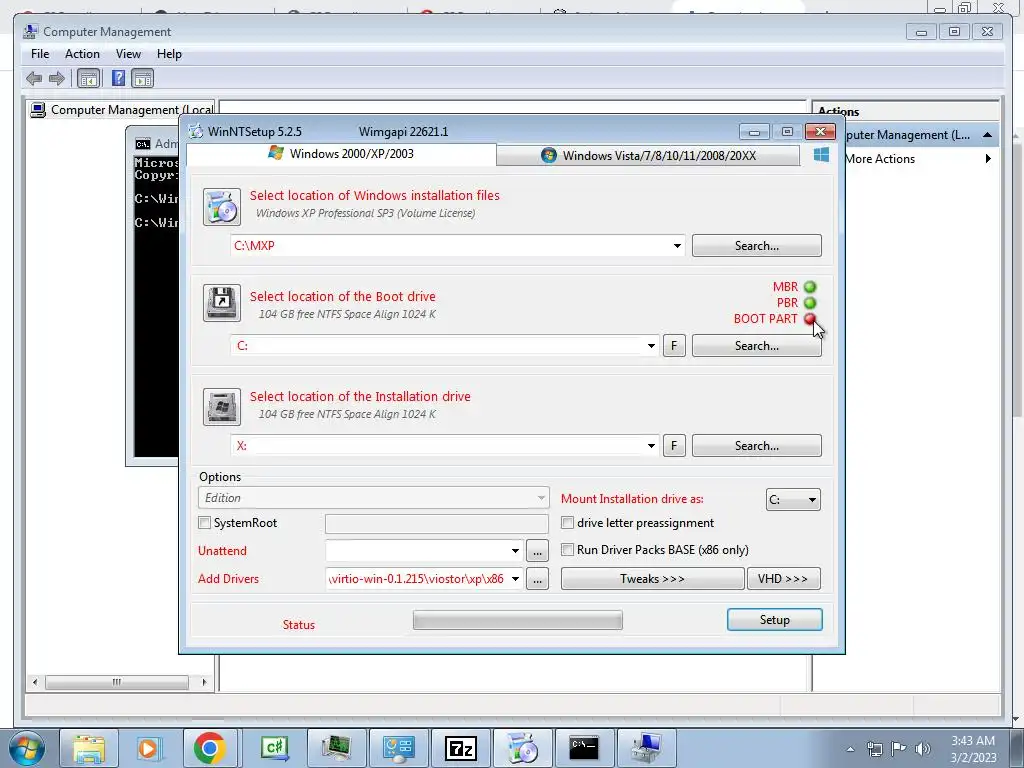The width and height of the screenshot is (1024, 768).
Task: Expand More Actions submenu arrow
Action: point(988,159)
